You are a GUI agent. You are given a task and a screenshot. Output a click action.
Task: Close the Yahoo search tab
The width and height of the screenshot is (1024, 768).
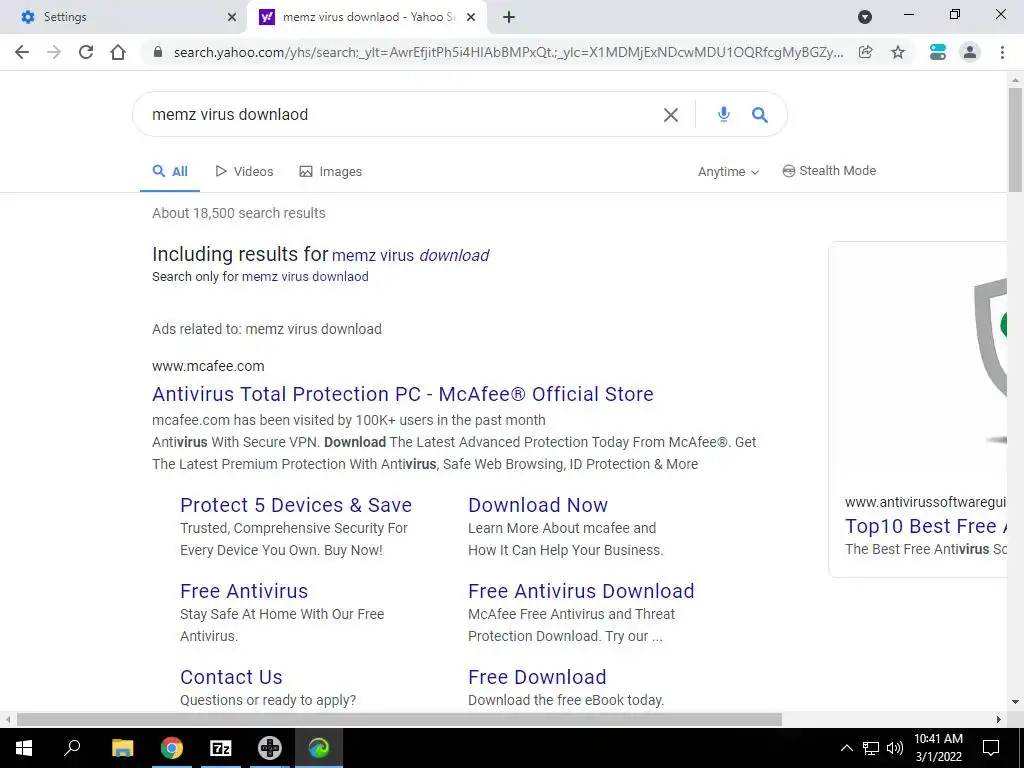[x=471, y=17]
